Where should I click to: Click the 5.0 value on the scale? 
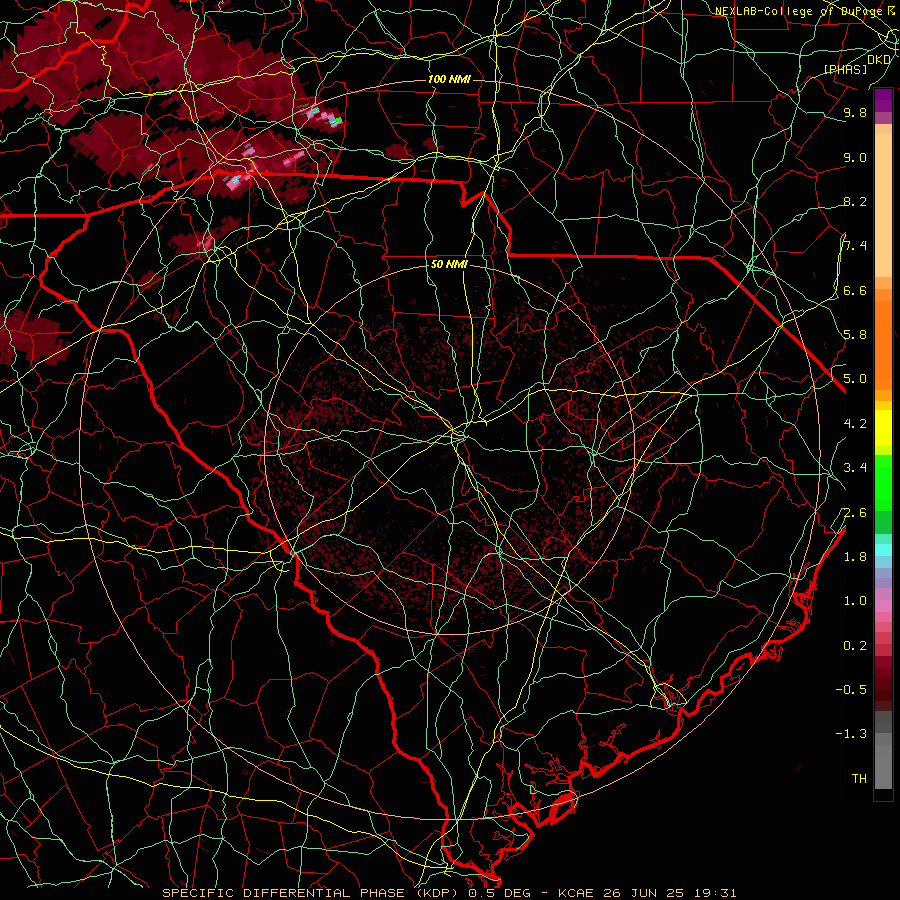[855, 379]
